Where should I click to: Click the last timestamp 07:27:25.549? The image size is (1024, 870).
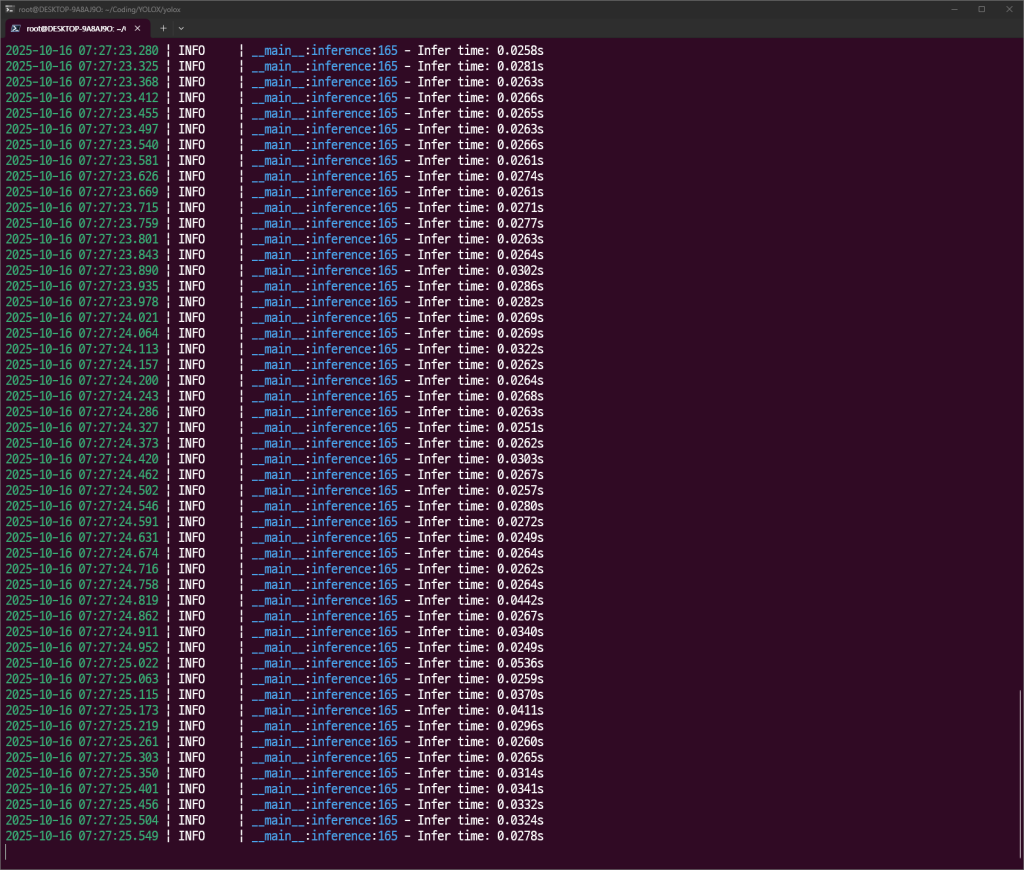coord(118,836)
